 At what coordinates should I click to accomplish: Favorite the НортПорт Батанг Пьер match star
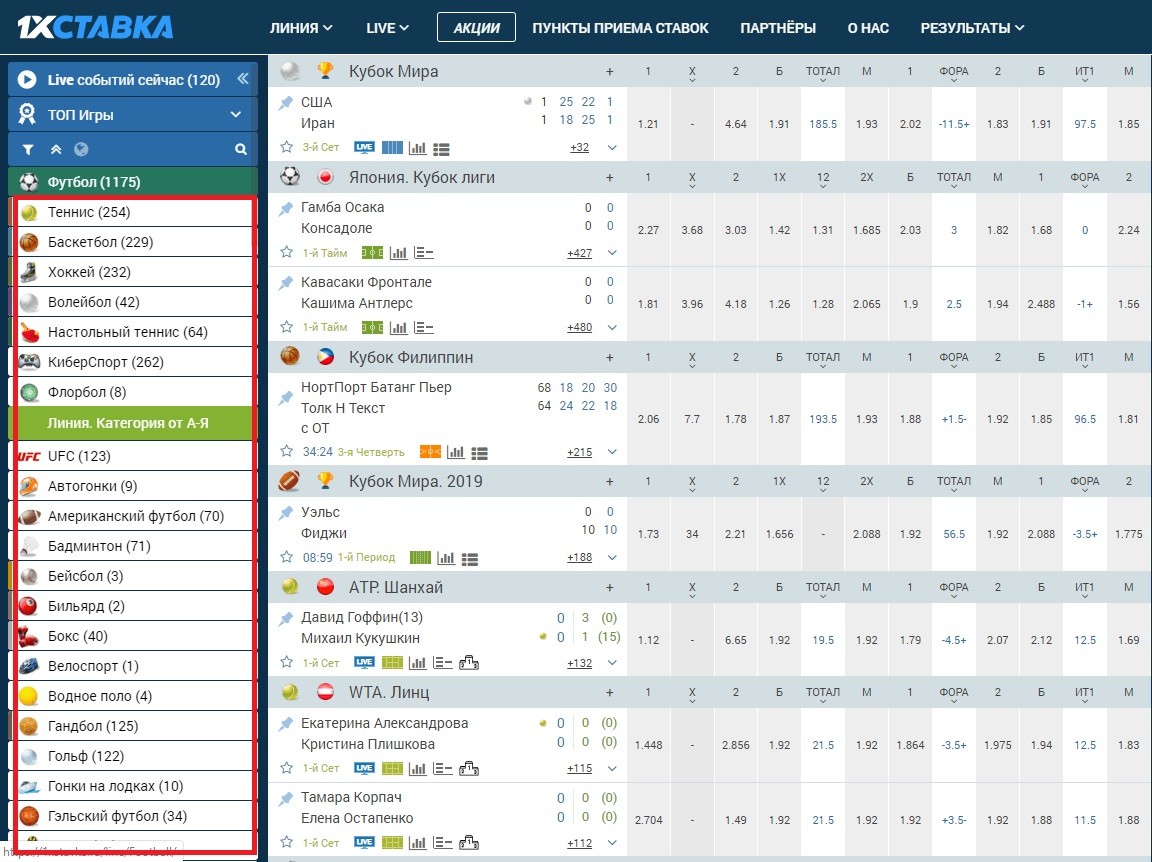287,451
